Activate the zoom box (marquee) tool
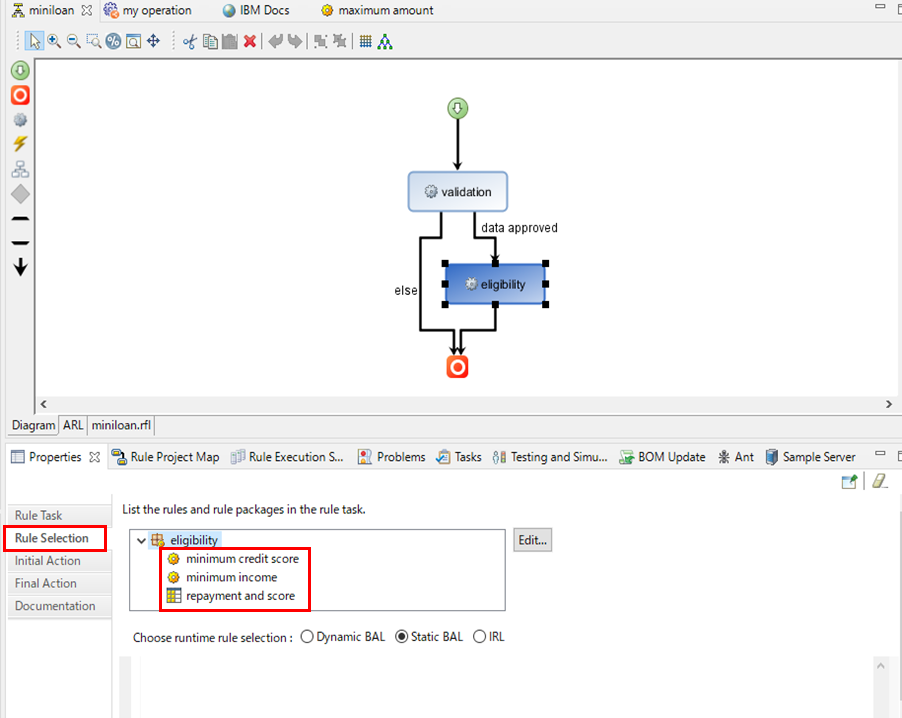 (94, 41)
